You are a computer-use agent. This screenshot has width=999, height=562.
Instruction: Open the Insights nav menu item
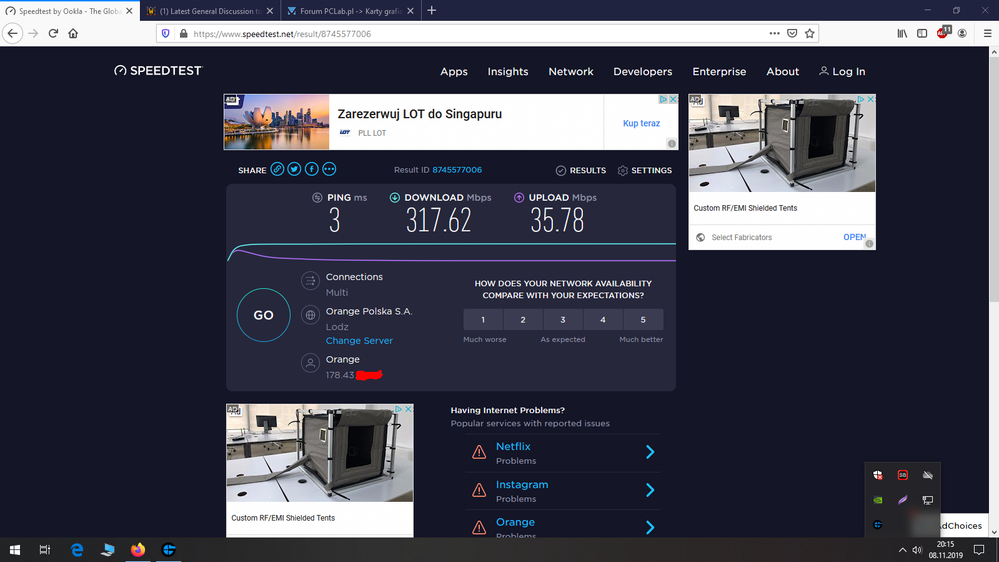pyautogui.click(x=508, y=72)
